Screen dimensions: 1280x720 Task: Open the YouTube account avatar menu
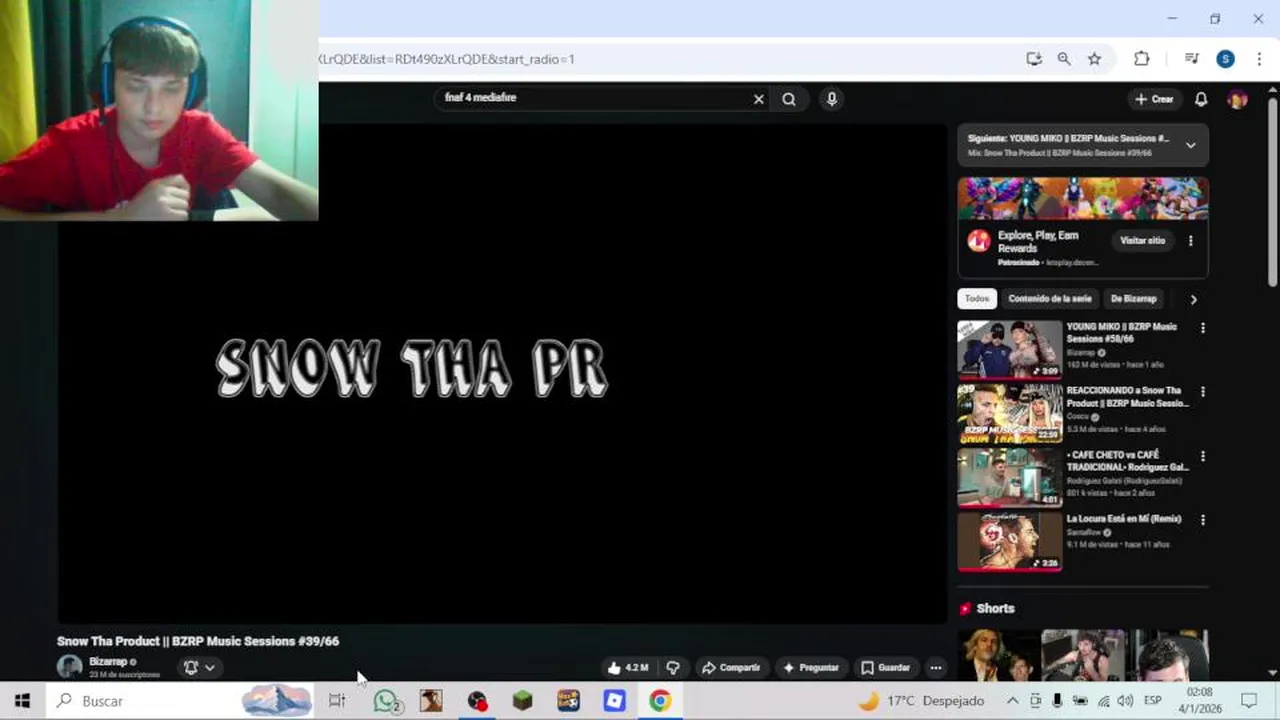coord(1237,99)
